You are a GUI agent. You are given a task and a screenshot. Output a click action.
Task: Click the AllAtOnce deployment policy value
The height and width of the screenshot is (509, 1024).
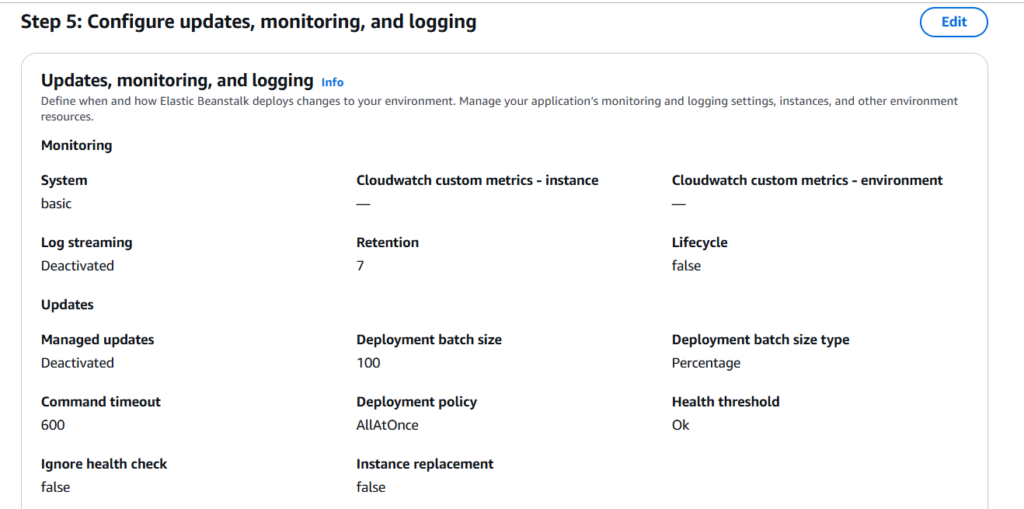(387, 425)
